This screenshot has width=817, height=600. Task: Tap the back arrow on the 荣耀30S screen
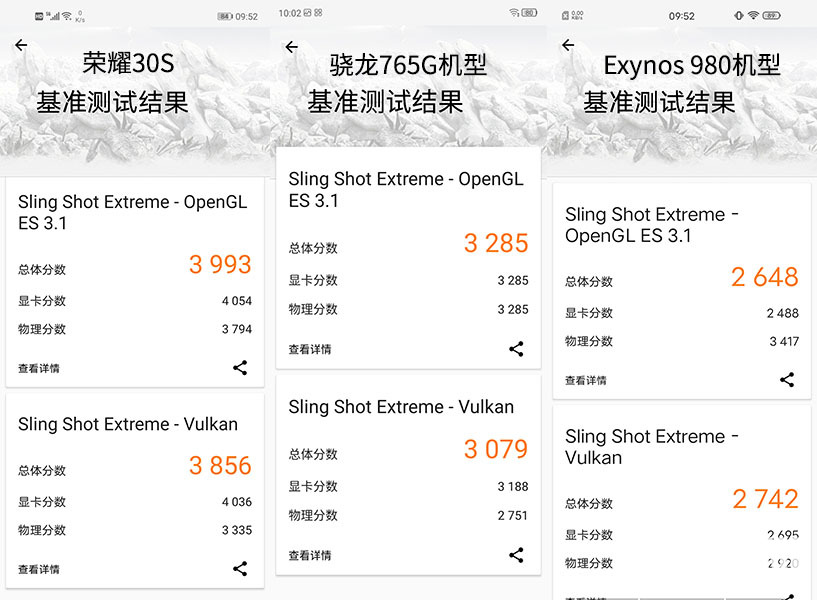pyautogui.click(x=21, y=45)
